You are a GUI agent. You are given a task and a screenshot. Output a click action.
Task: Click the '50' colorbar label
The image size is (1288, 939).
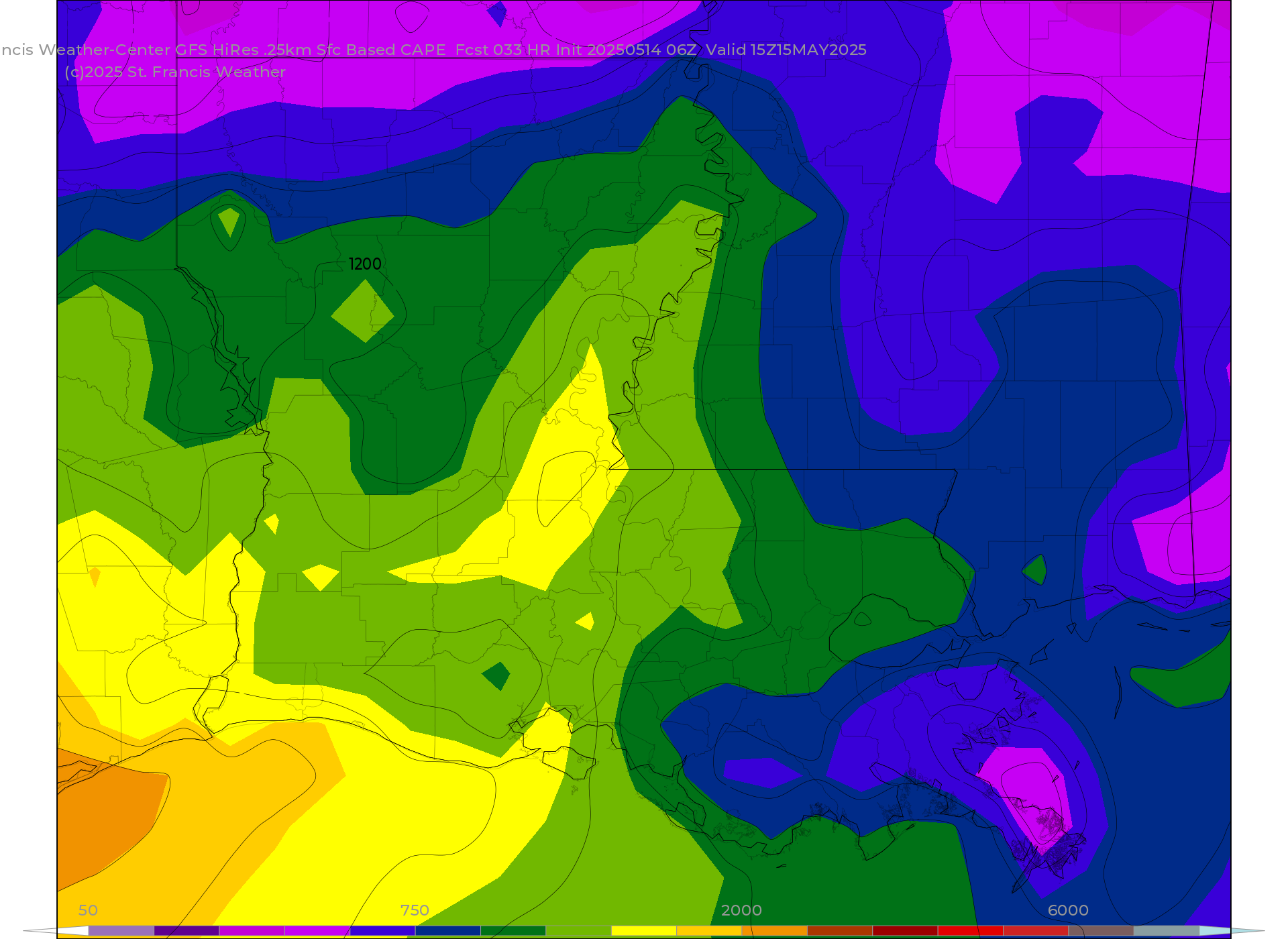(x=88, y=910)
